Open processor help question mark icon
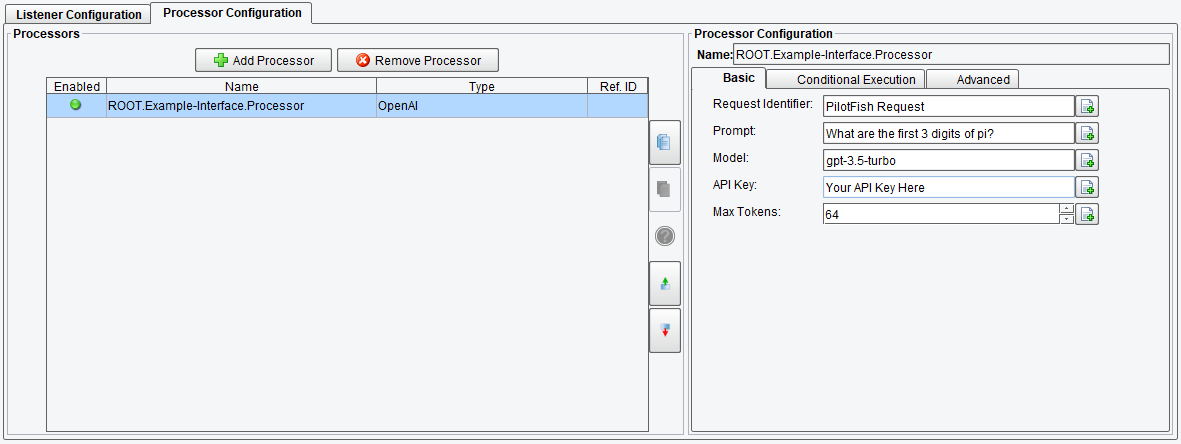The height and width of the screenshot is (444, 1181). click(x=664, y=237)
